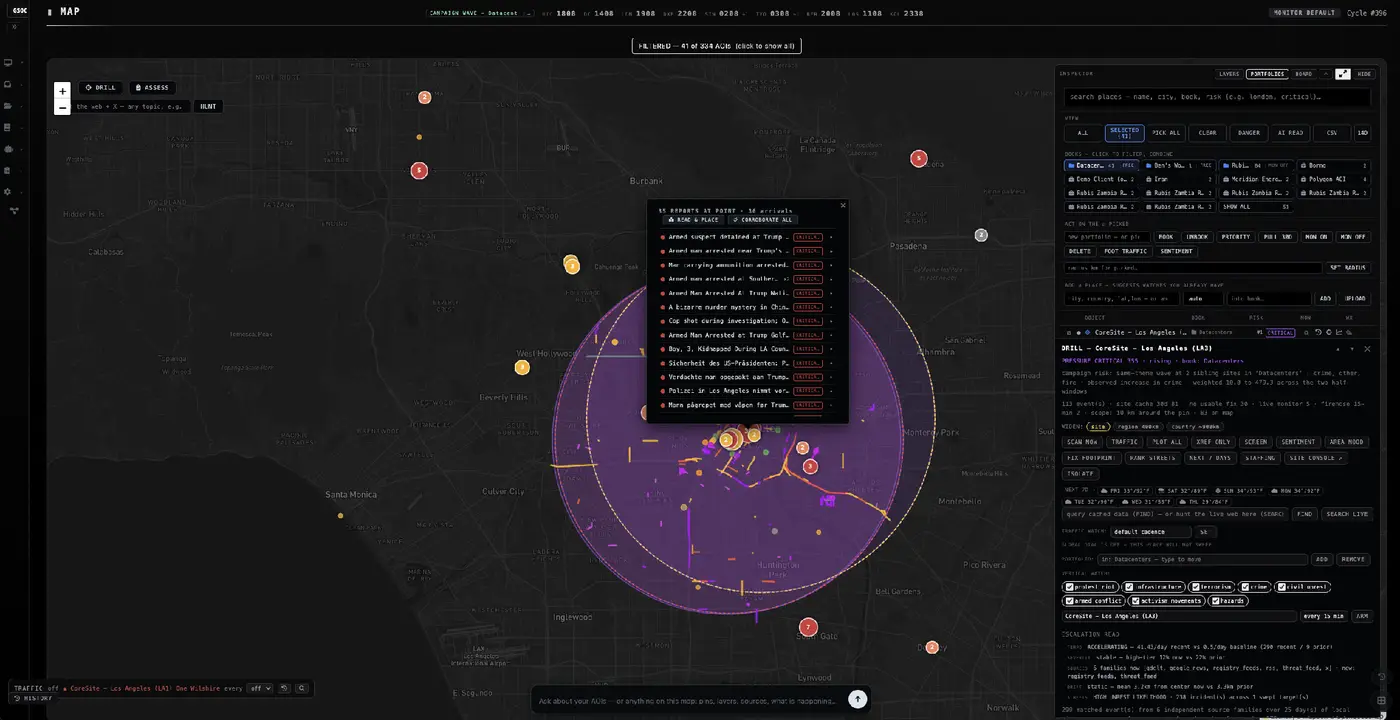
Task: Close the reports-at-point popup
Action: pos(843,205)
